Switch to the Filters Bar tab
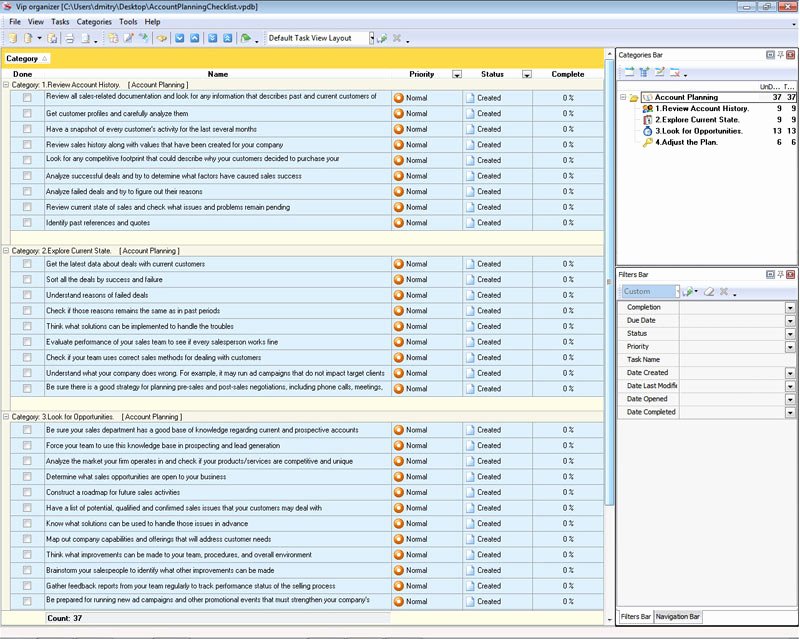 635,617
